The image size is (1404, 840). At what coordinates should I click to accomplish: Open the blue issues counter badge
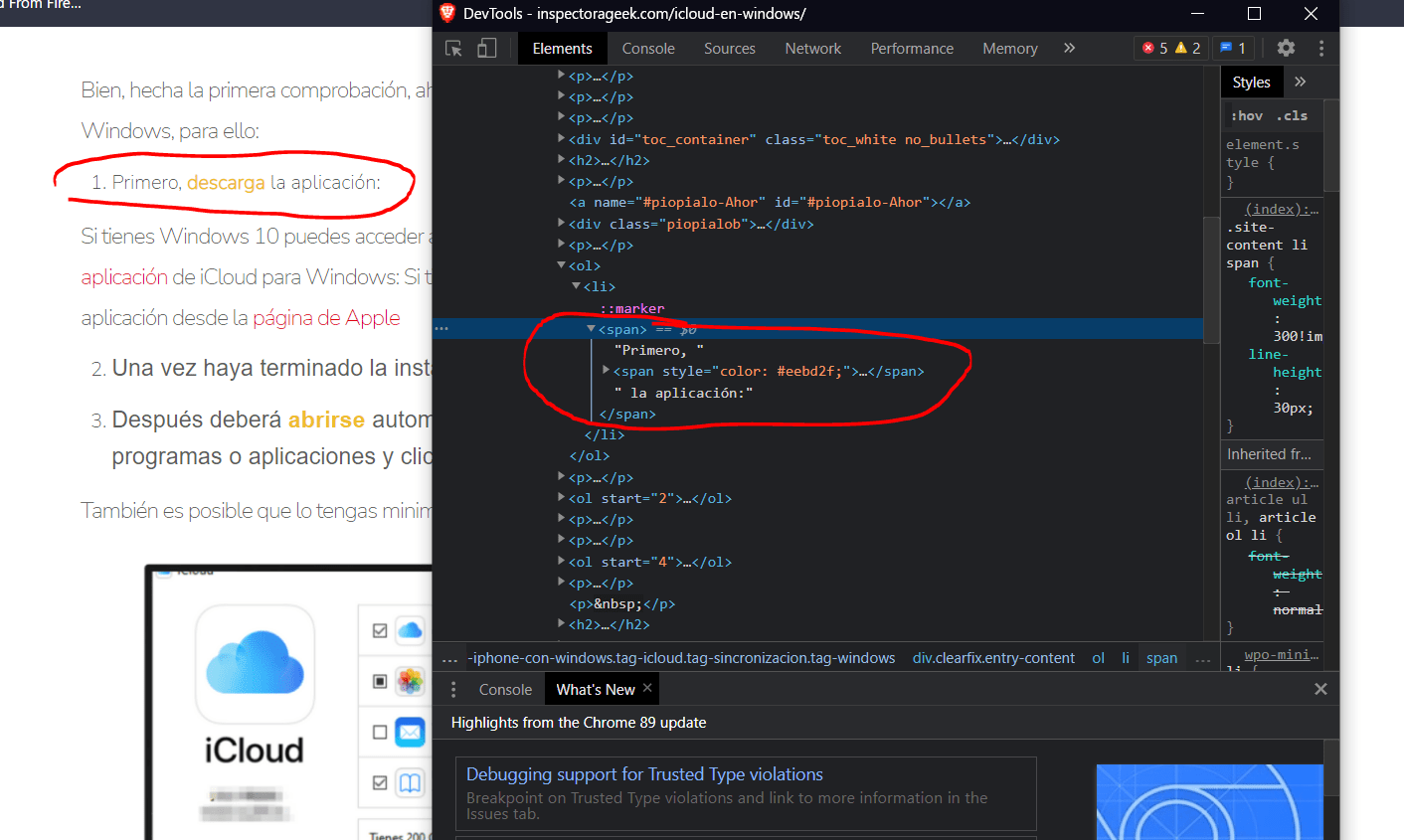pyautogui.click(x=1233, y=48)
